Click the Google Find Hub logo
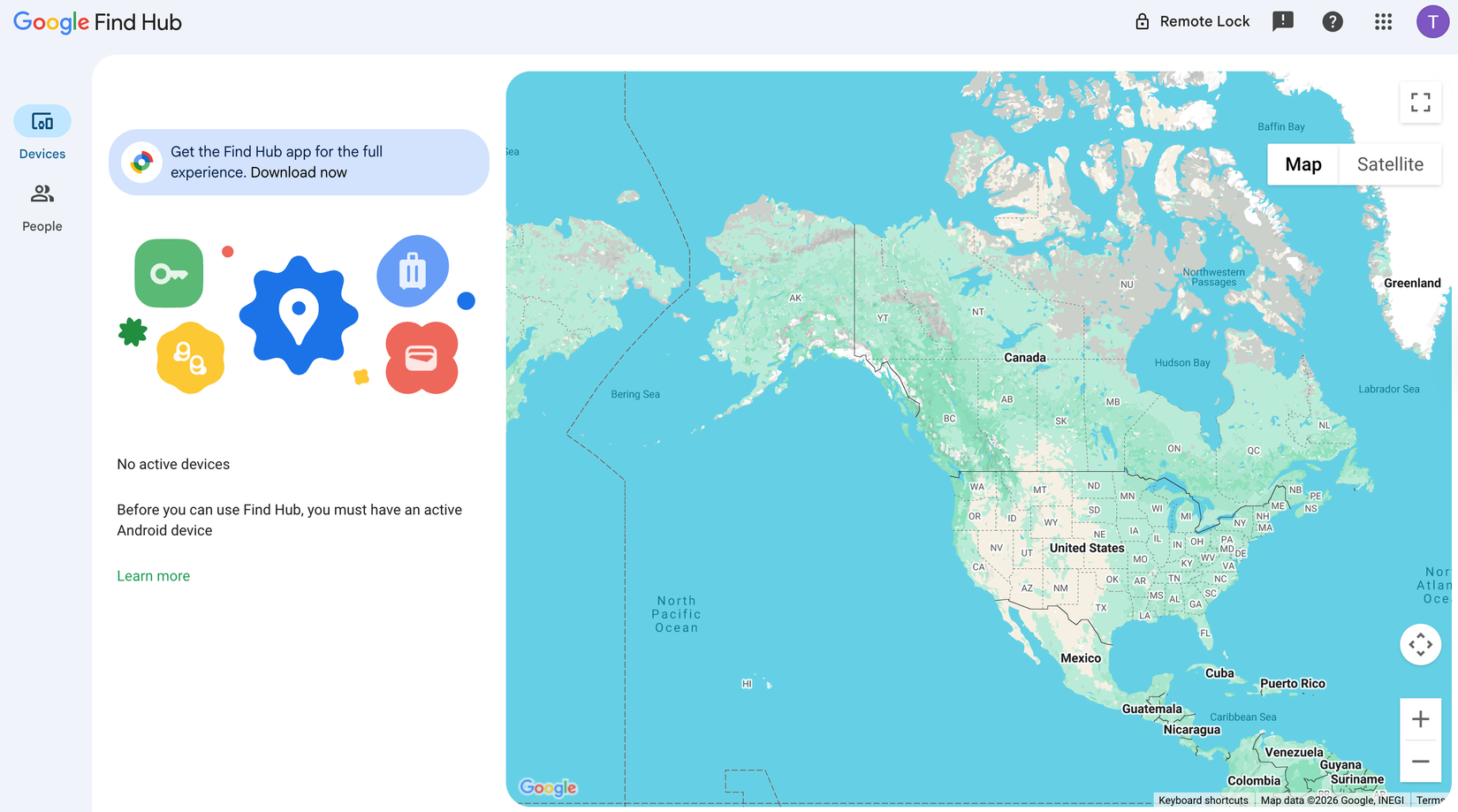 coord(96,21)
